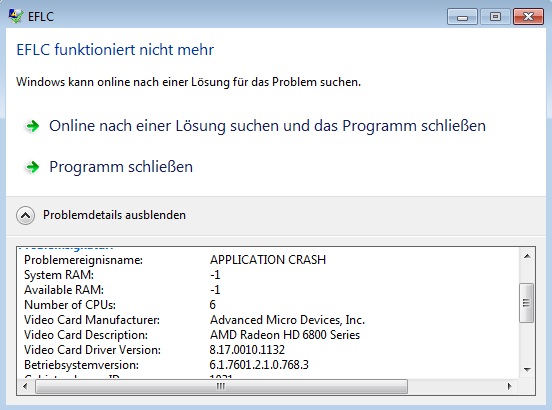This screenshot has width=552, height=410.
Task: Maximize the EFLC crash dialog
Action: (x=495, y=17)
